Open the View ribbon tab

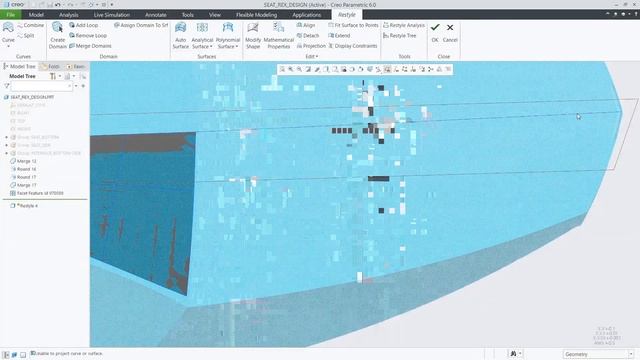pos(215,15)
